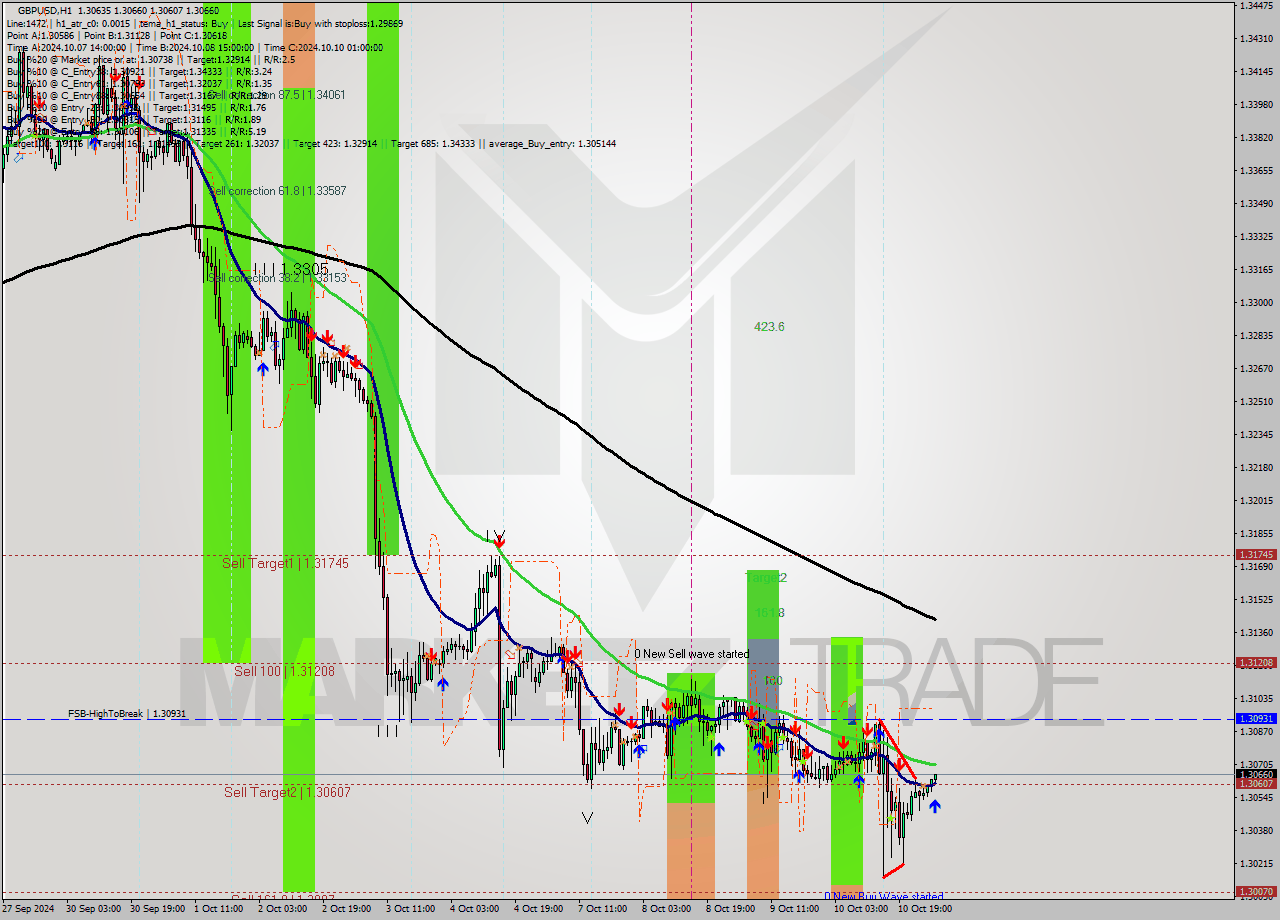This screenshot has width=1280, height=920.
Task: Click the current price tag 1.30660
Action: point(1256,774)
